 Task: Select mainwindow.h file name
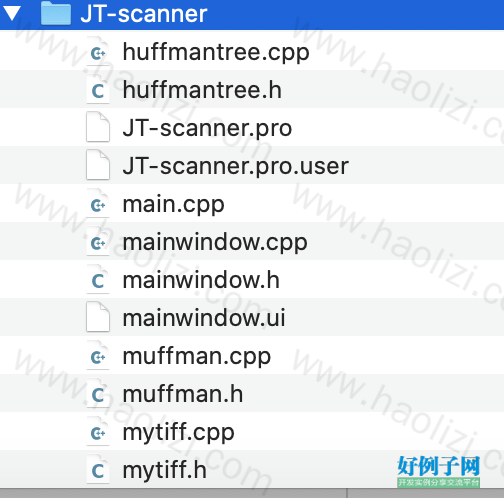201,280
